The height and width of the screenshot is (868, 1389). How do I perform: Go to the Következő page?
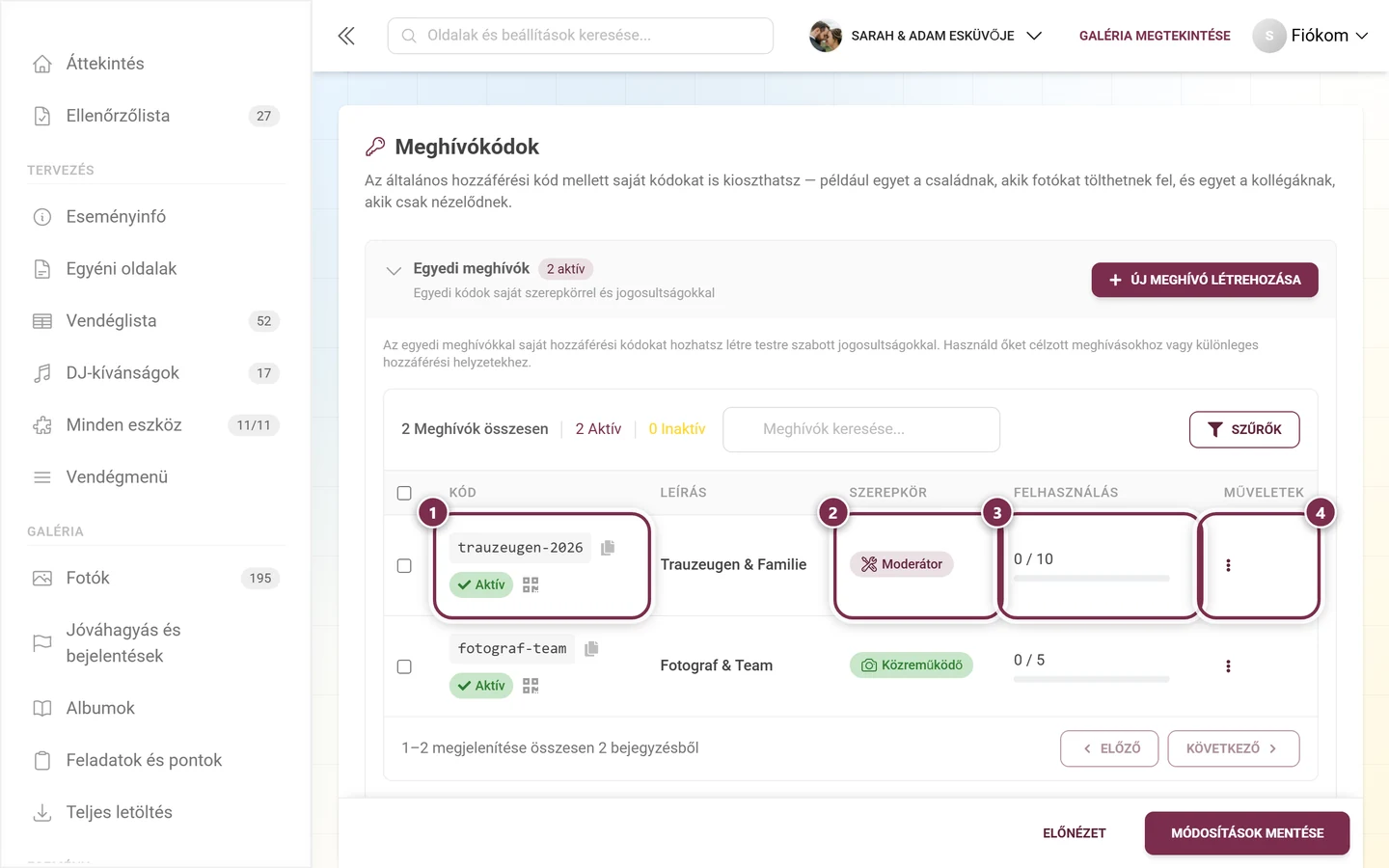coord(1234,748)
